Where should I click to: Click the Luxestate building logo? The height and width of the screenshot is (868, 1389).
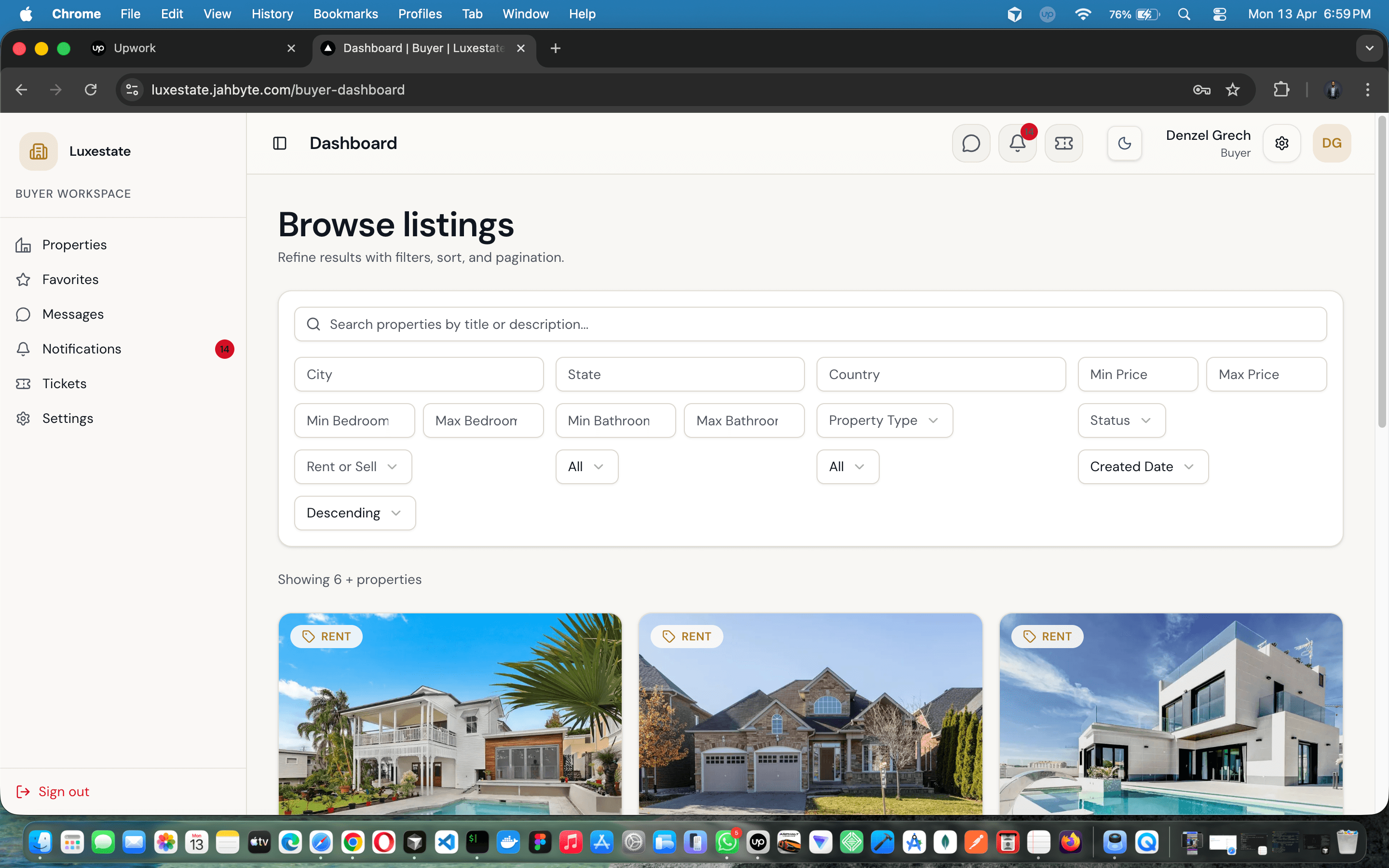(38, 151)
